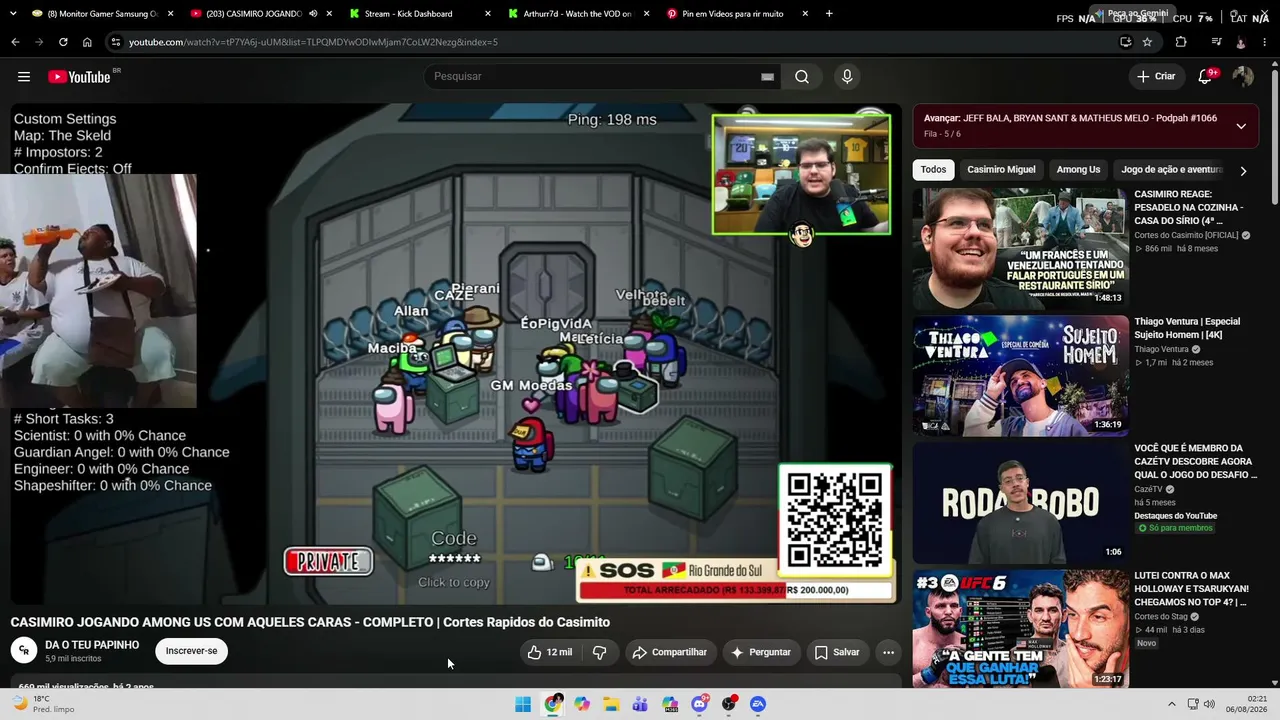Close the Stream - Kick Dashboard tab

click(x=488, y=14)
